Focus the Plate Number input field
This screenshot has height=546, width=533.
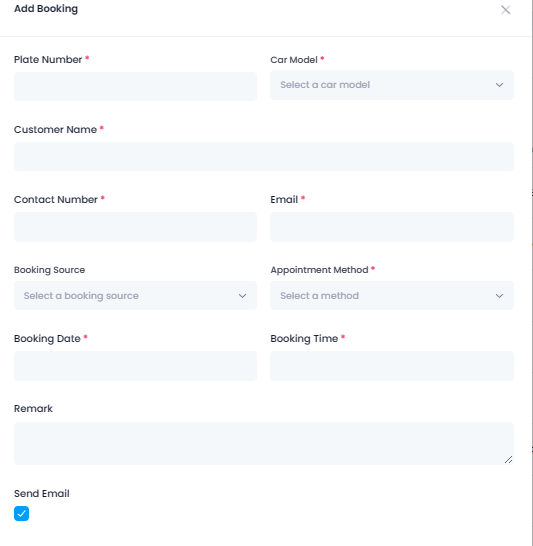[x=135, y=86]
